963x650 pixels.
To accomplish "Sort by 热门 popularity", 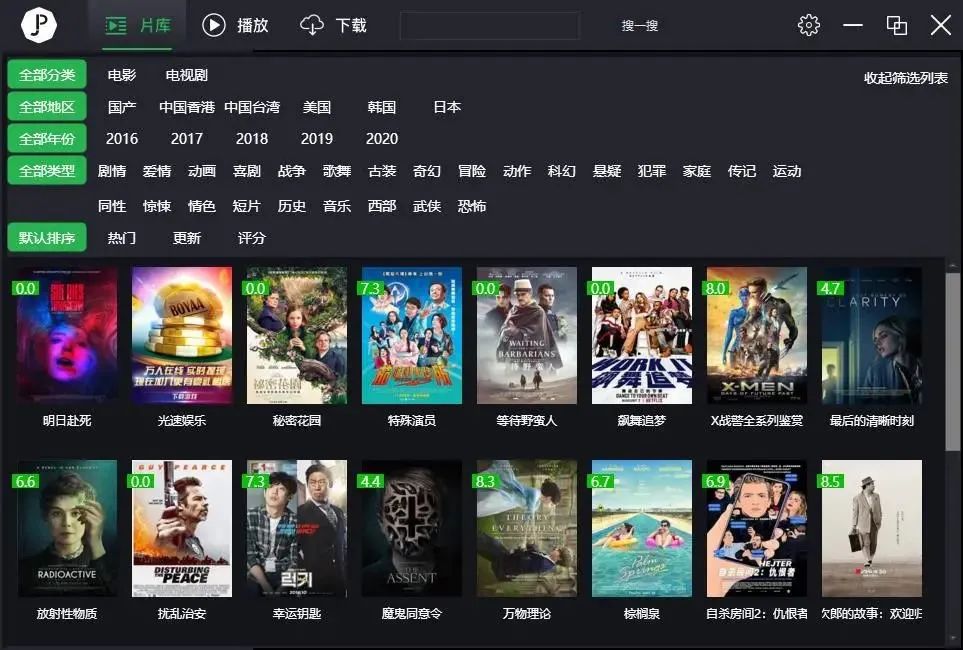I will pyautogui.click(x=122, y=238).
